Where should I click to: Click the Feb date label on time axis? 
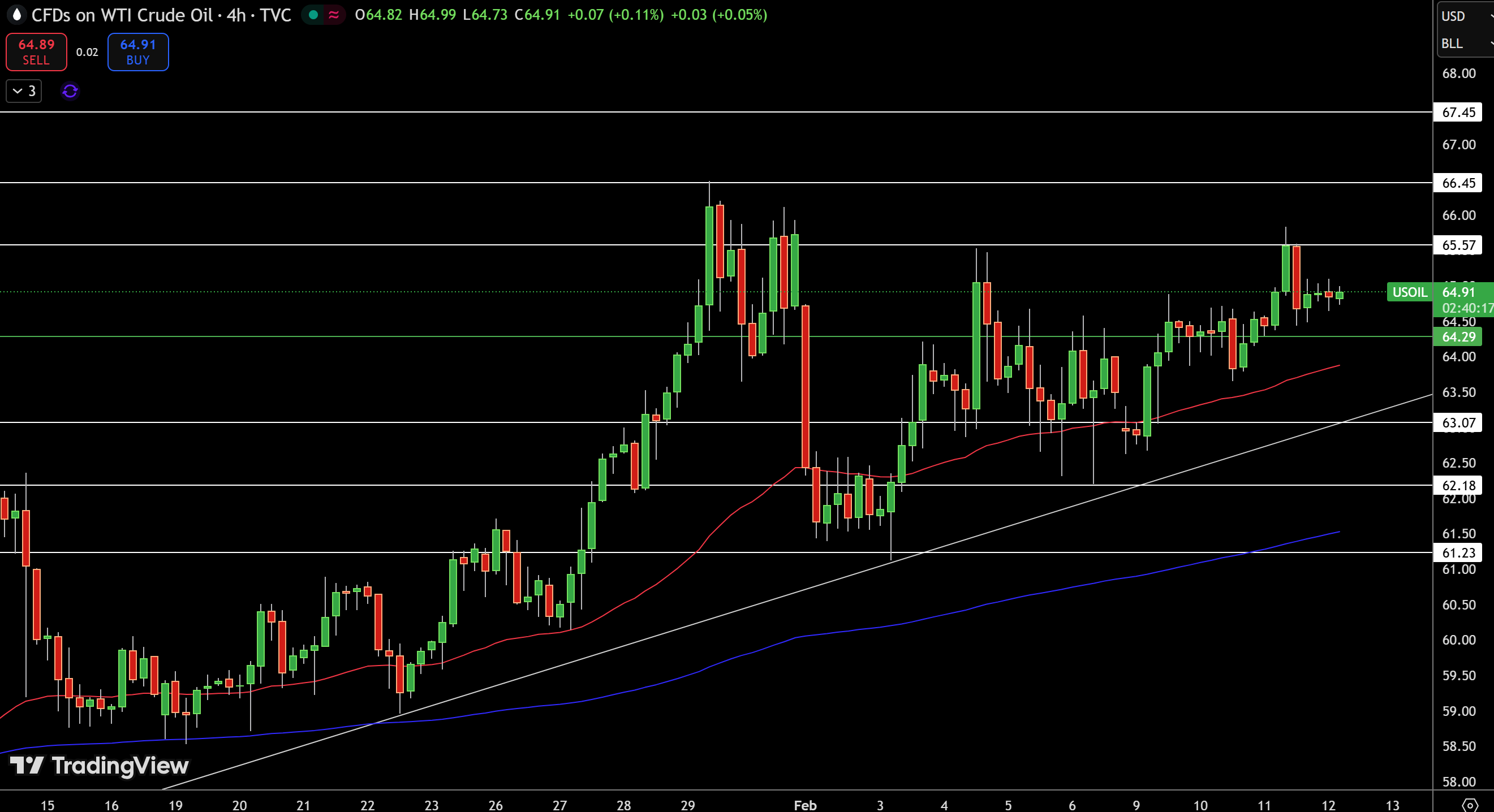point(805,805)
